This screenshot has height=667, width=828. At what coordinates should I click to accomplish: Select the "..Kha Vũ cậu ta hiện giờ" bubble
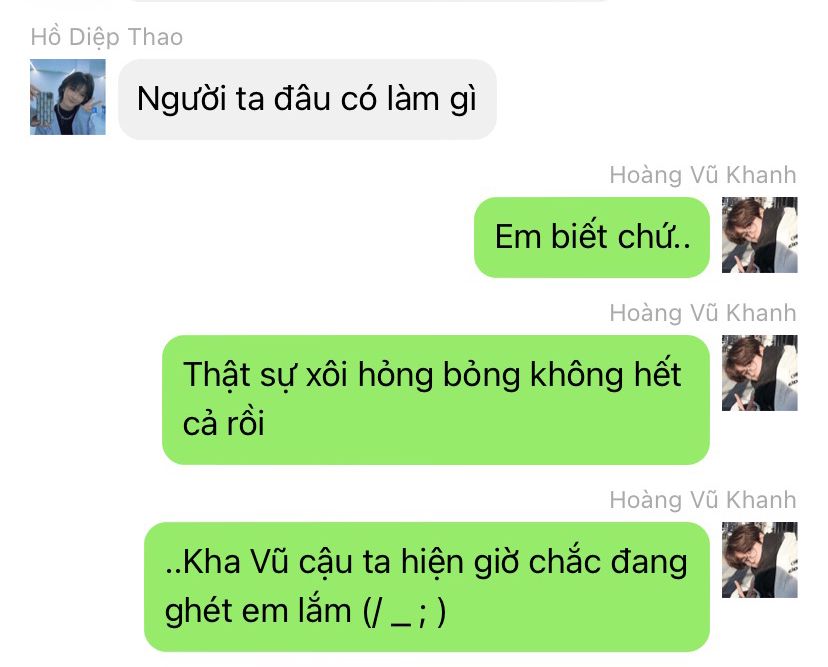coord(427,587)
